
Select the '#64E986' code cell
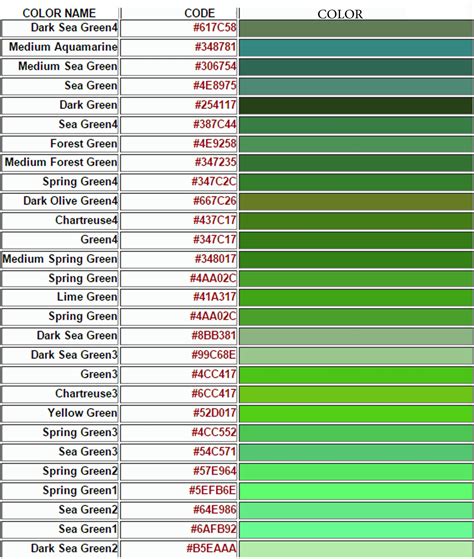tap(179, 510)
